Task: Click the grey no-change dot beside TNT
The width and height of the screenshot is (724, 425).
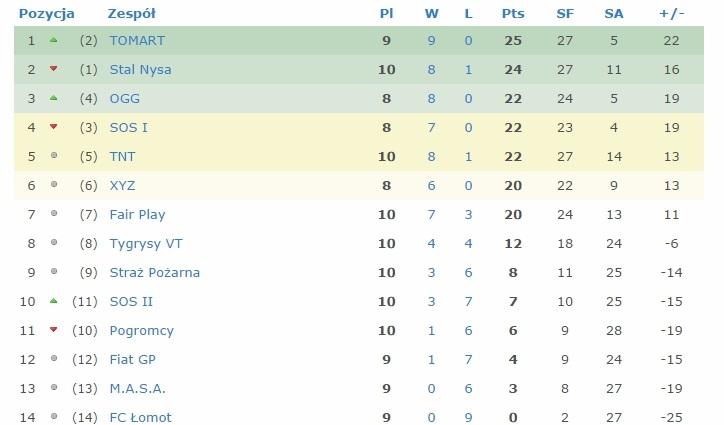Action: click(x=54, y=156)
